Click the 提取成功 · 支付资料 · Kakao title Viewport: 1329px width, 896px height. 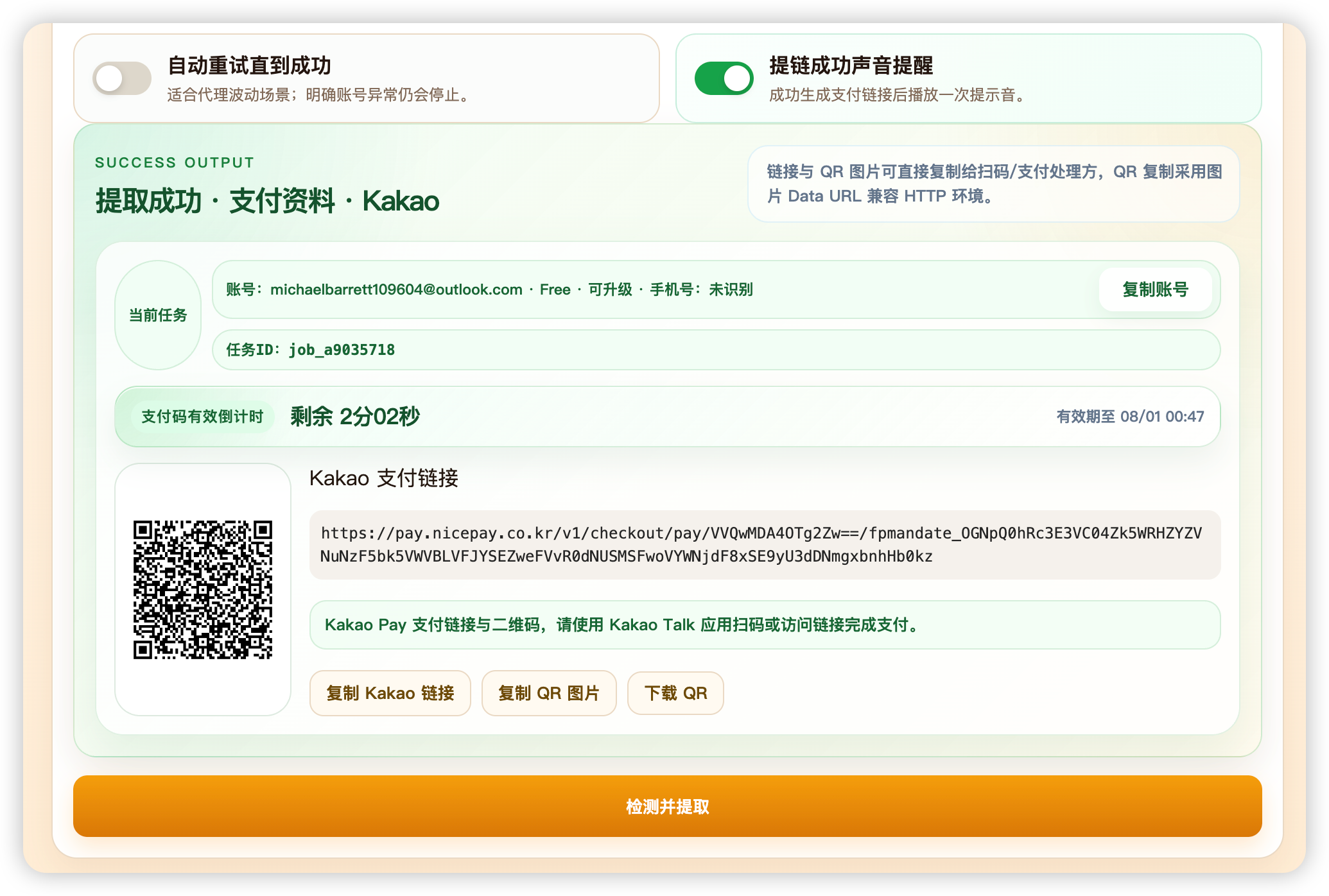click(267, 201)
